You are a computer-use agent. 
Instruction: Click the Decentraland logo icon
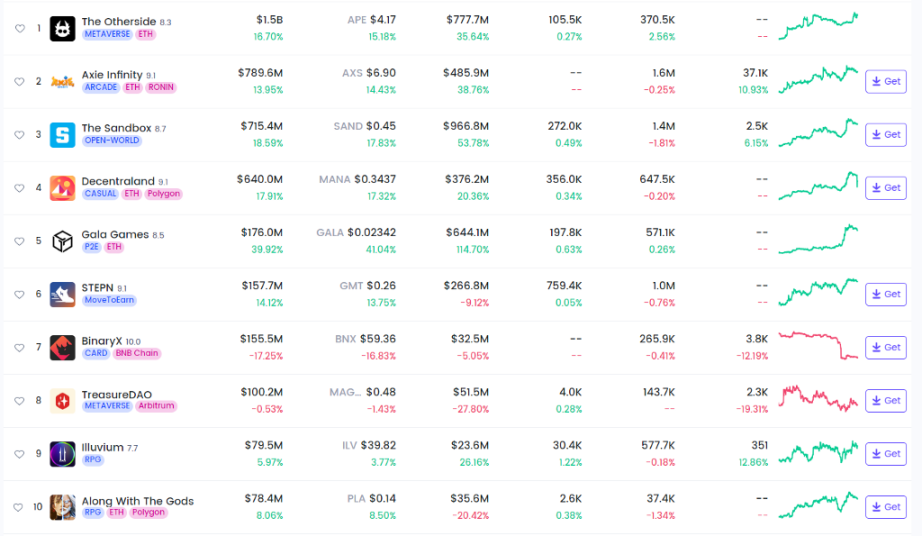point(63,187)
